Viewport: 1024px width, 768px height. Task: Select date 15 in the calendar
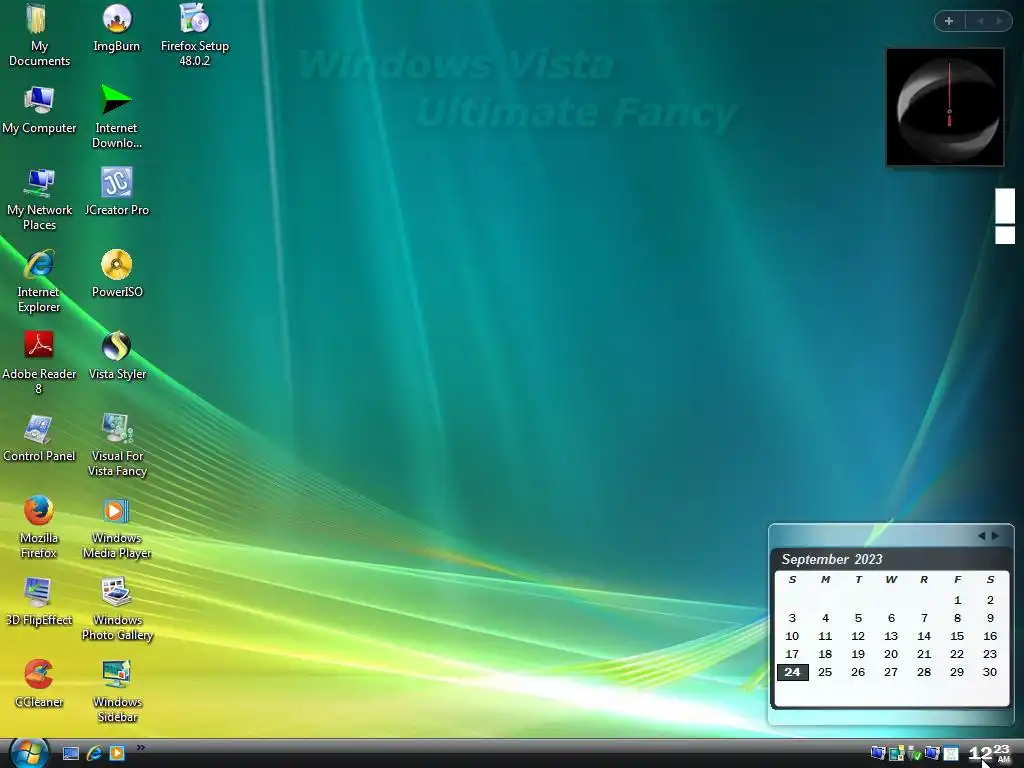point(957,636)
